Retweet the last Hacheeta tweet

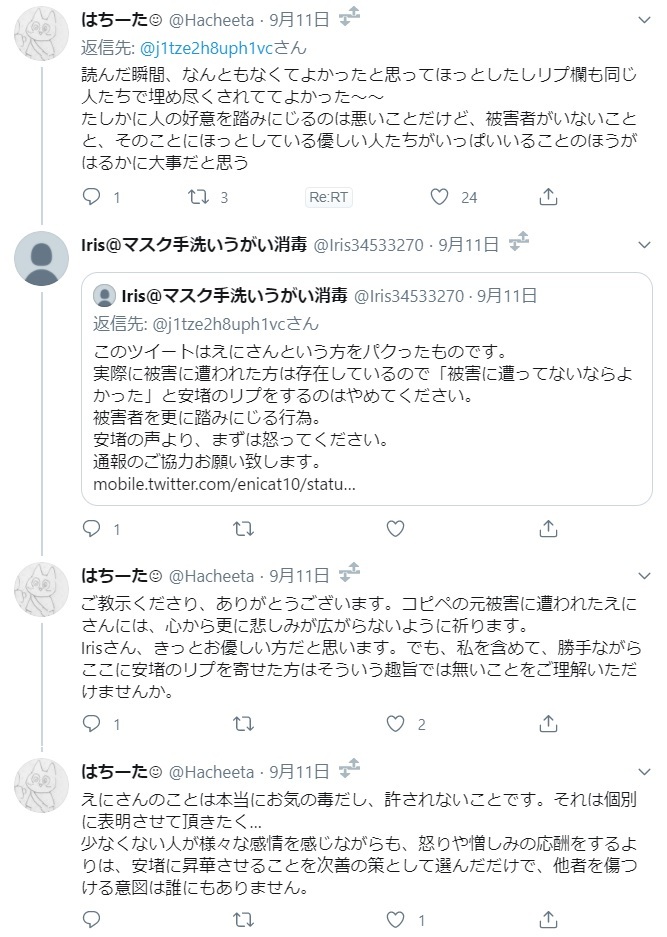[x=243, y=918]
